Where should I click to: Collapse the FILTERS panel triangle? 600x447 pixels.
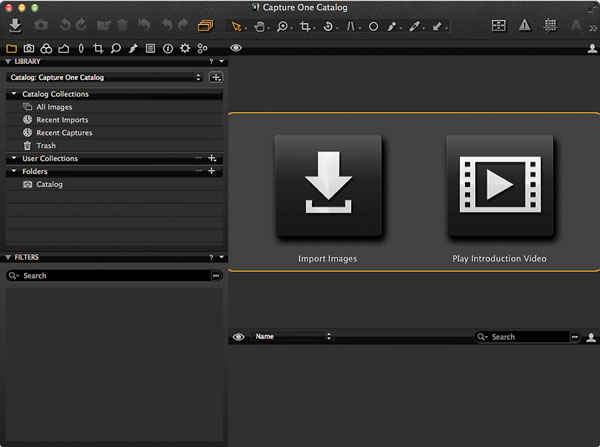coord(8,258)
